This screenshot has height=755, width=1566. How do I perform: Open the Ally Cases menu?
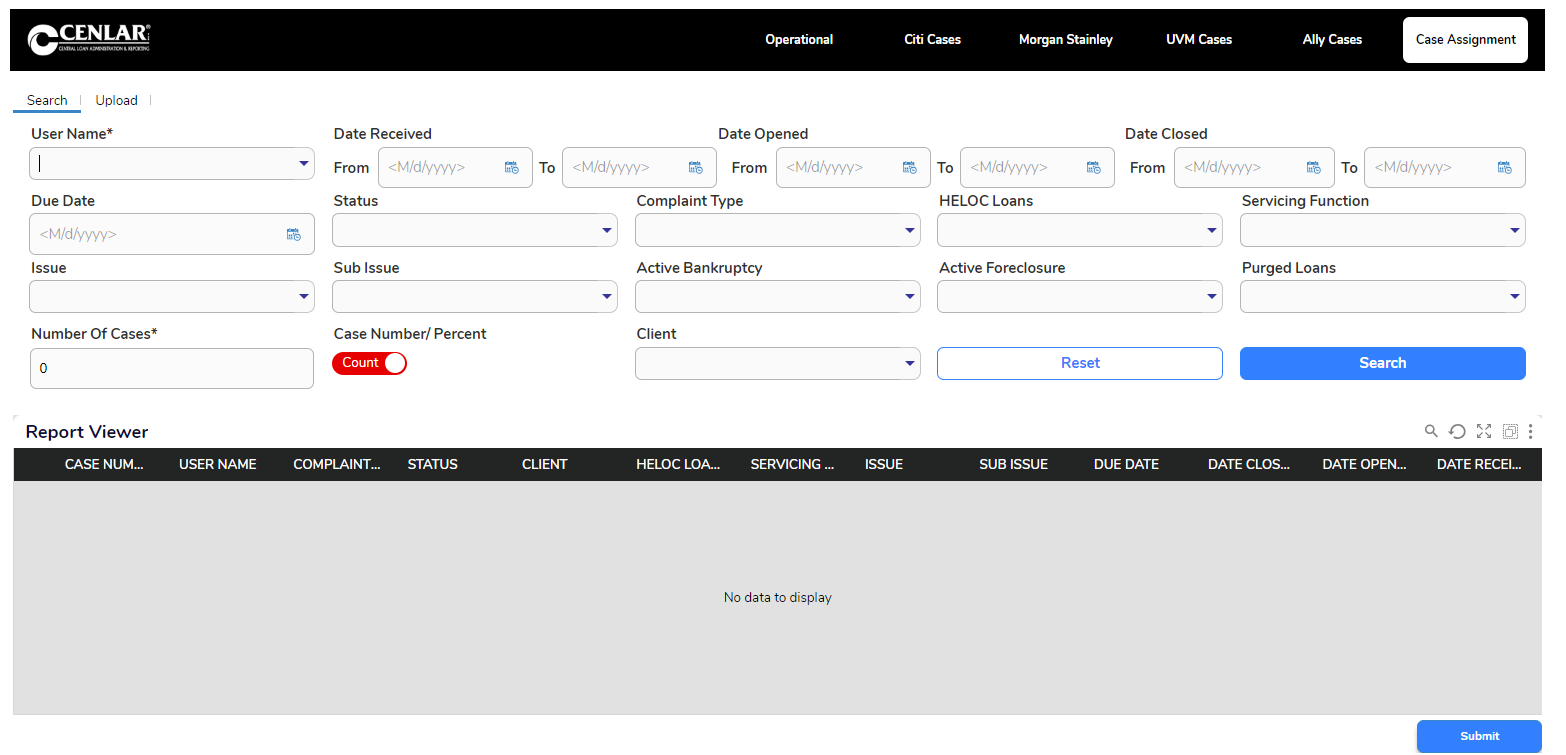1332,40
